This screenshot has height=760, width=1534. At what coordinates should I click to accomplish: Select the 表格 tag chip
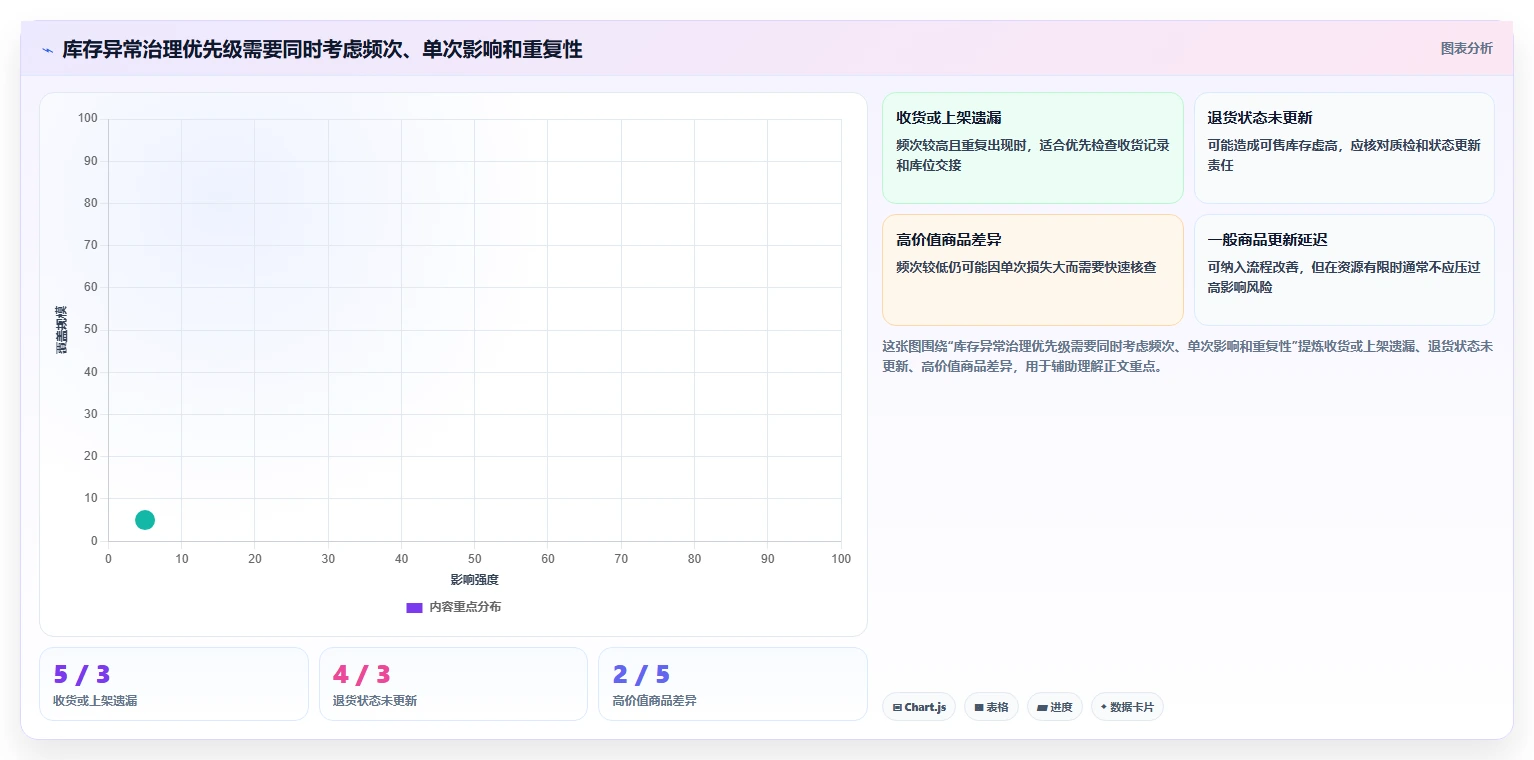(x=991, y=707)
